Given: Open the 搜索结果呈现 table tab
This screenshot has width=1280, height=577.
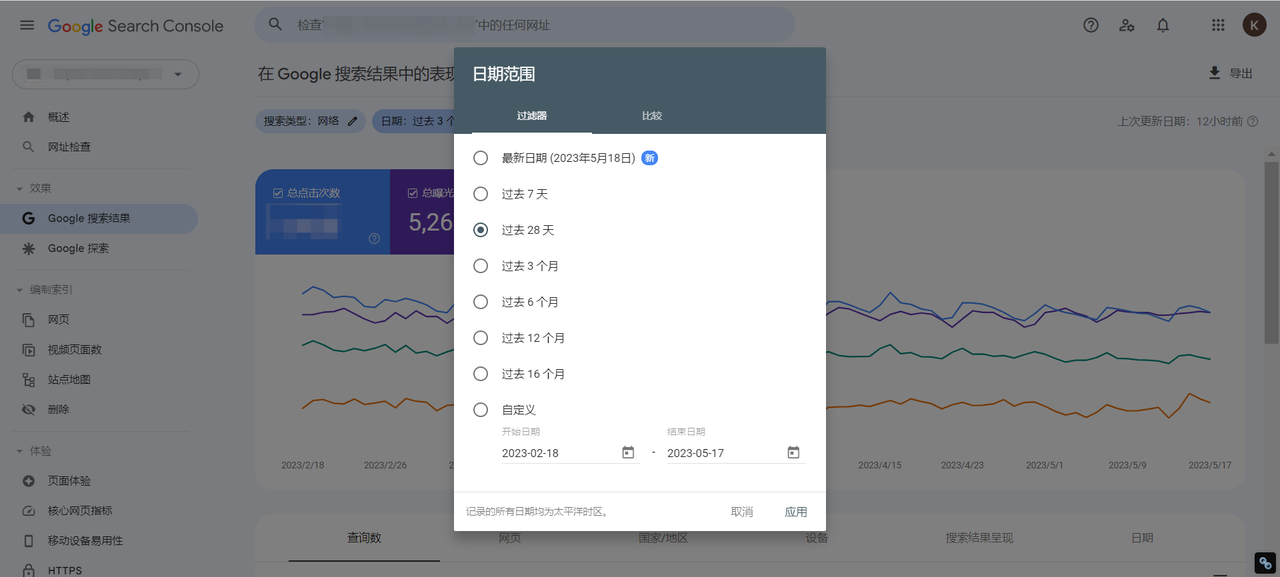Looking at the screenshot, I should pos(979,538).
